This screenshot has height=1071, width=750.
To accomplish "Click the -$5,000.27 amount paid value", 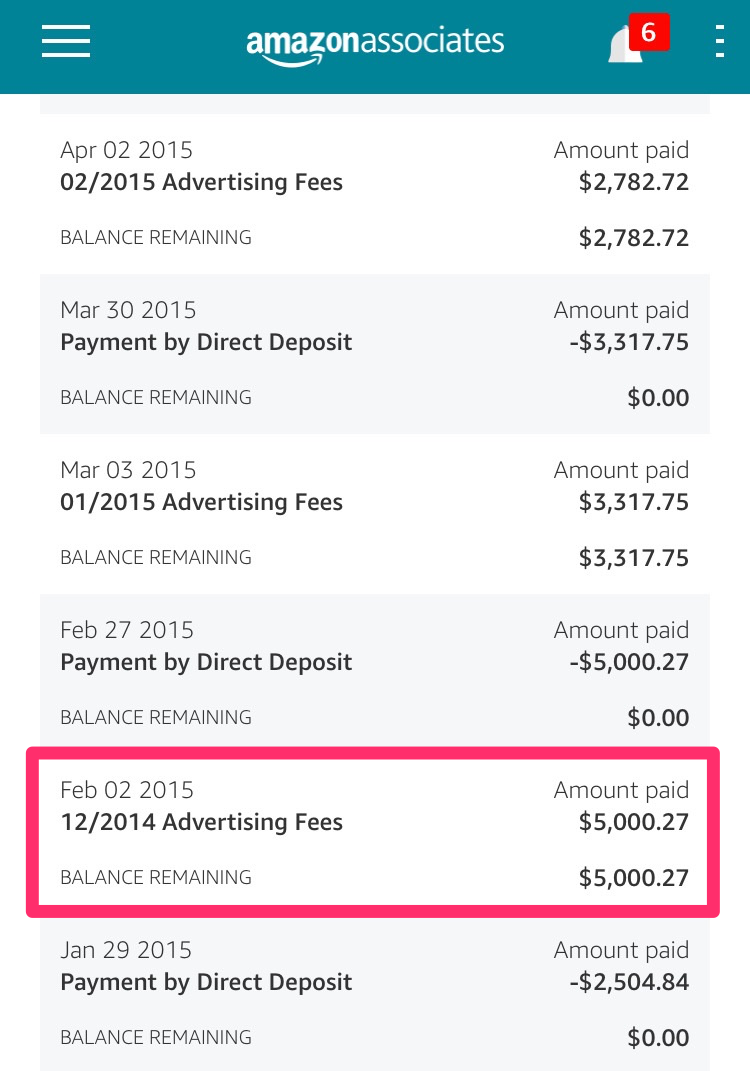I will pyautogui.click(x=629, y=662).
